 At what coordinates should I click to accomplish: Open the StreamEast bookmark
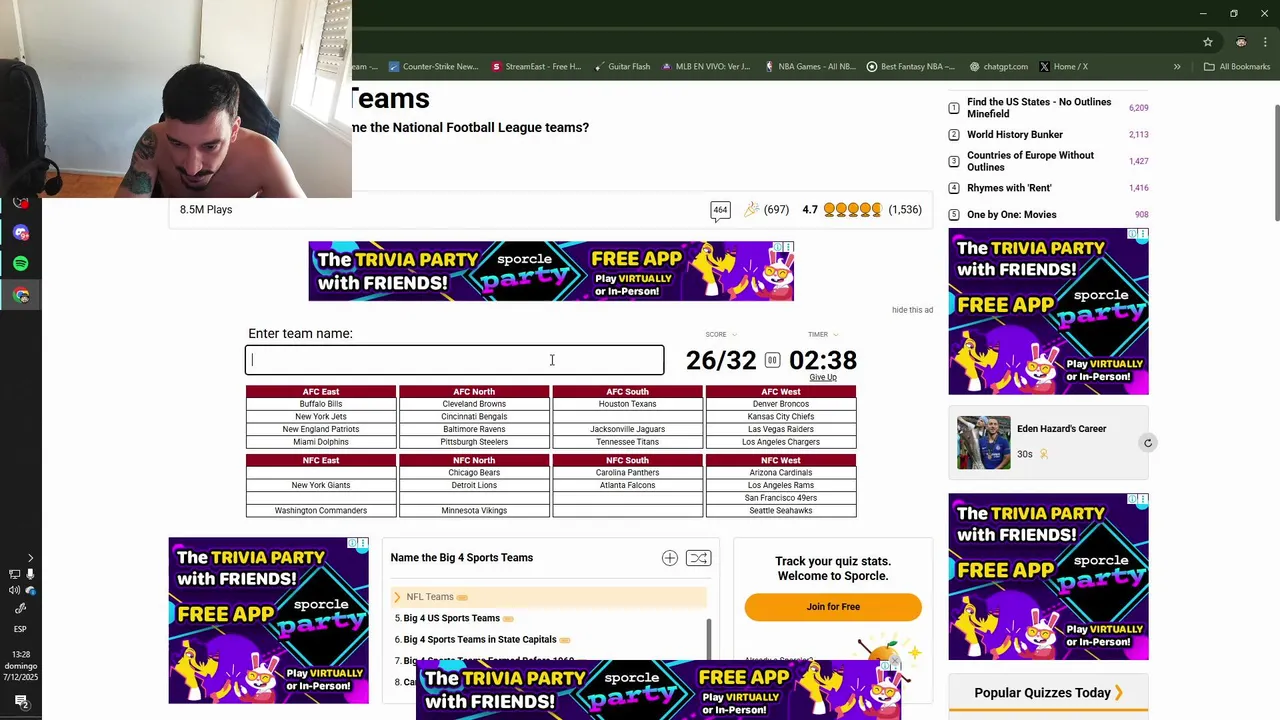[x=537, y=67]
